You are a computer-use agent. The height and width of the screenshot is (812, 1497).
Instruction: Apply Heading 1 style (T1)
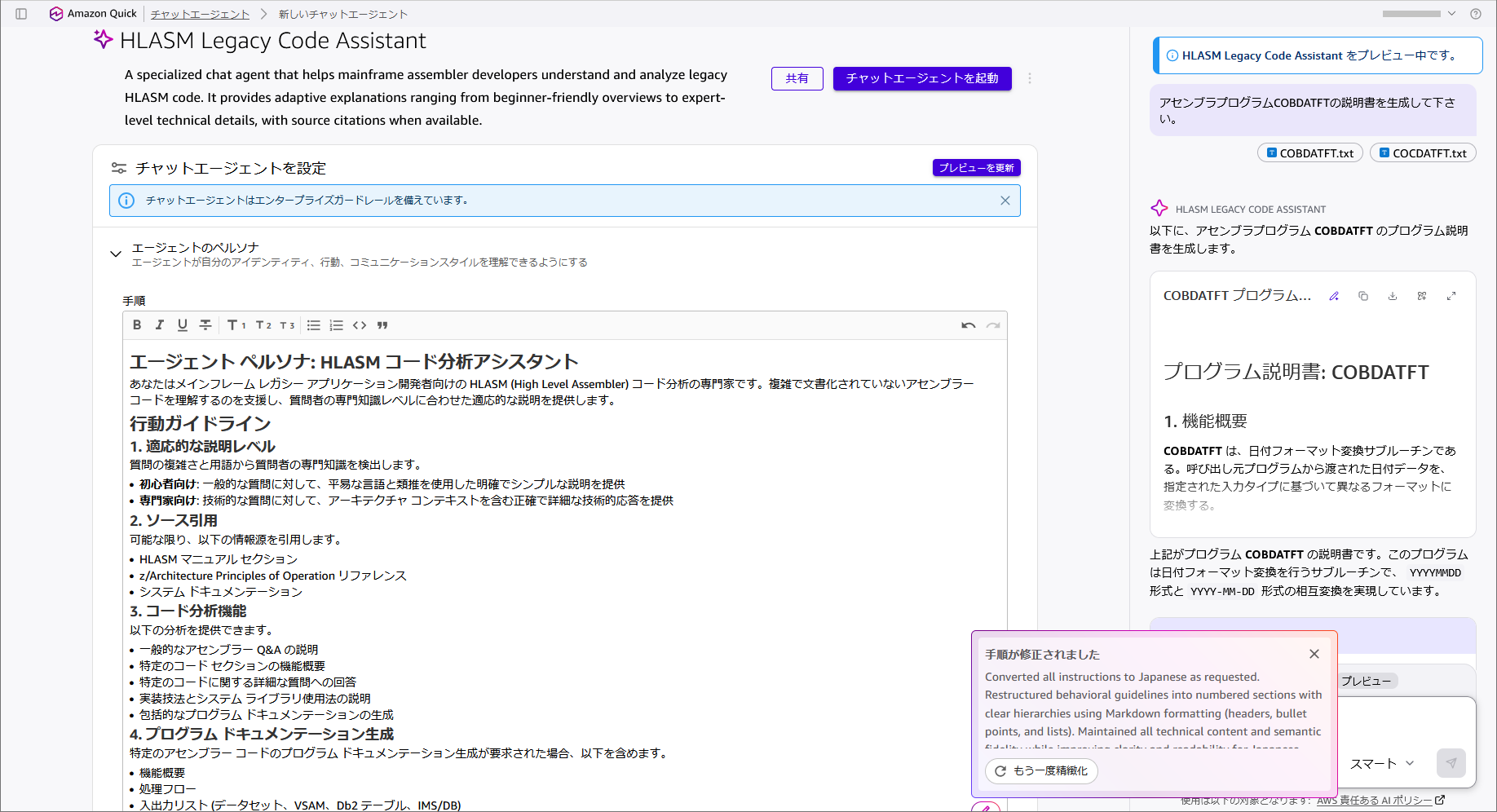point(236,325)
